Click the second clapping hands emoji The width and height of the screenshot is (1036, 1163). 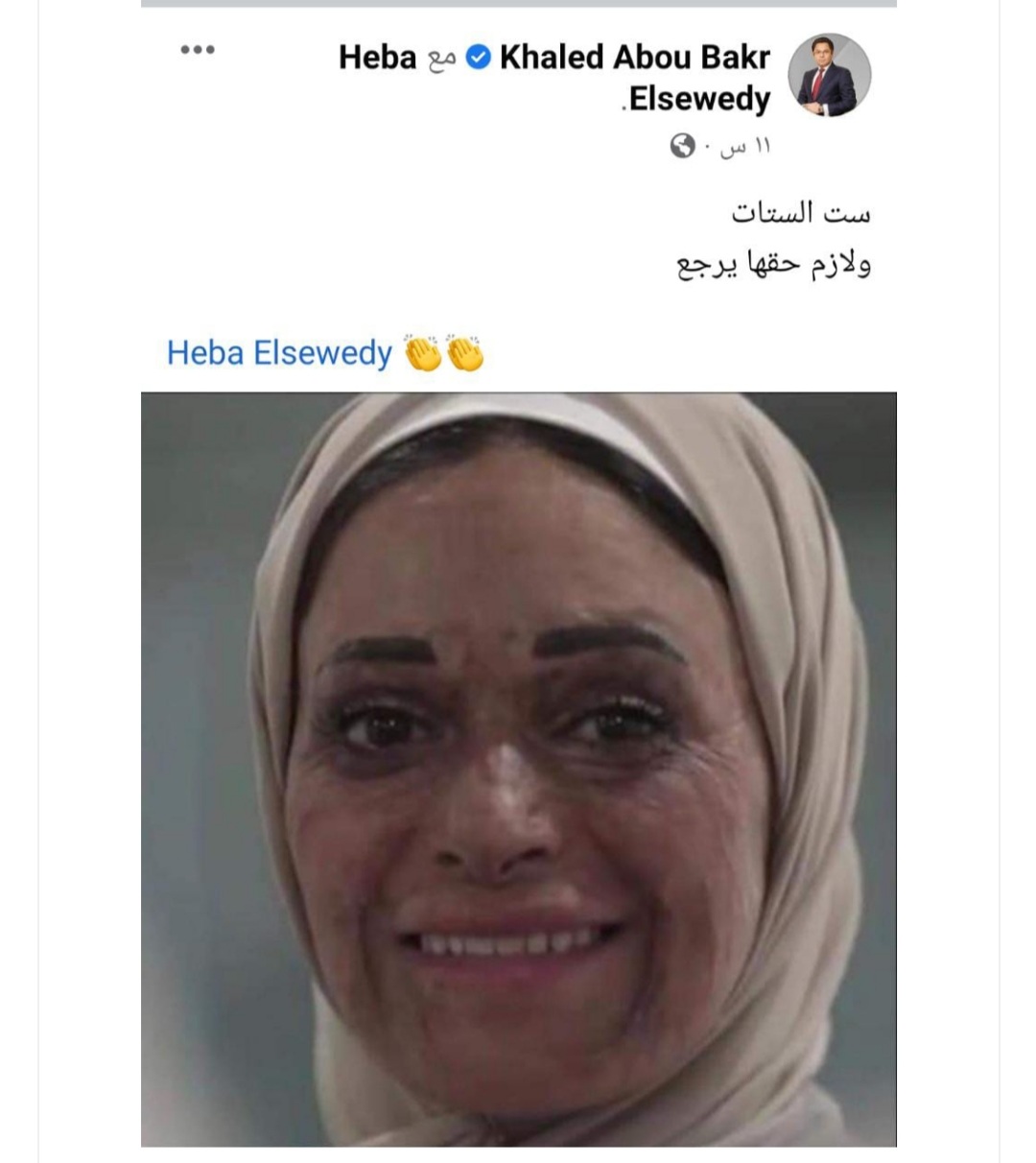pos(465,353)
